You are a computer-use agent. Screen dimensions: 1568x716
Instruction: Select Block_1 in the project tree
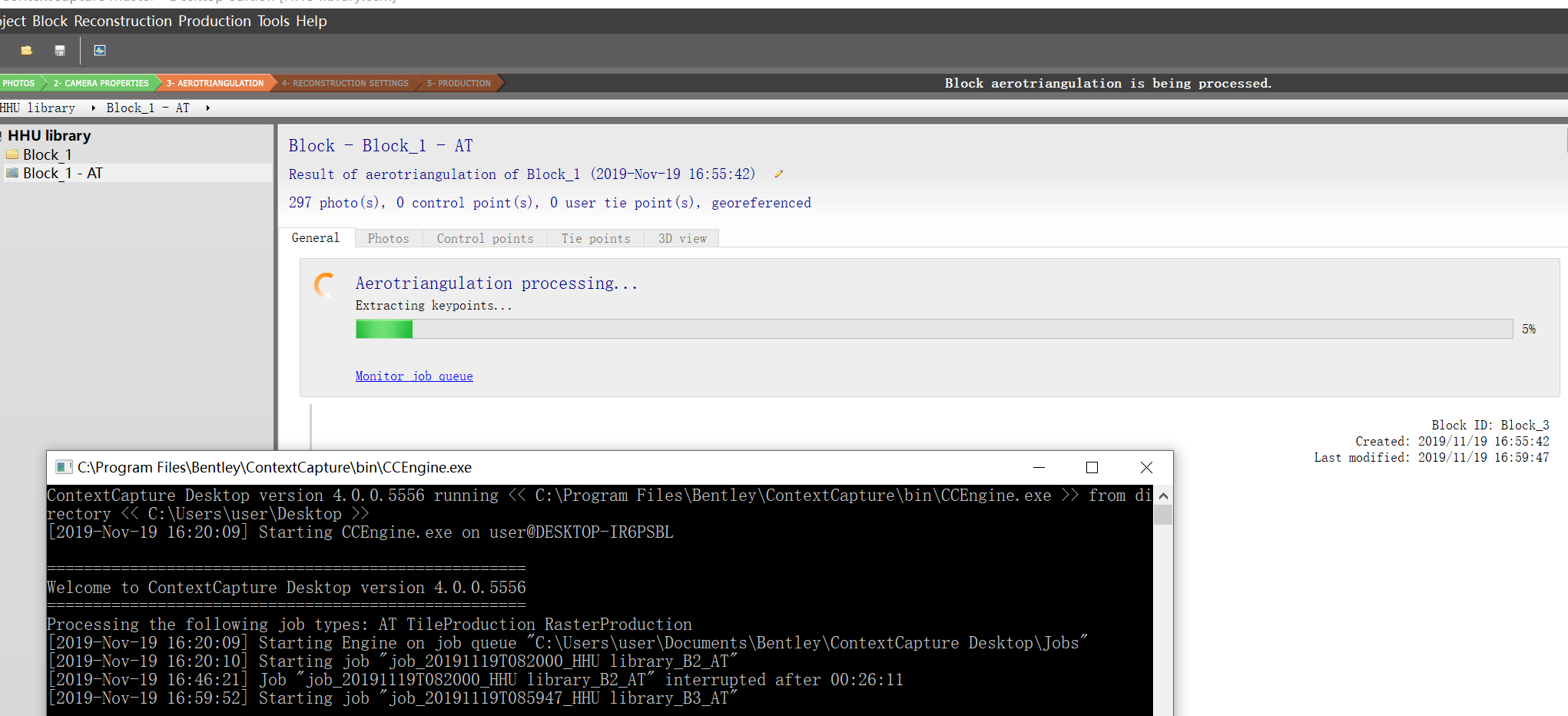(x=48, y=154)
